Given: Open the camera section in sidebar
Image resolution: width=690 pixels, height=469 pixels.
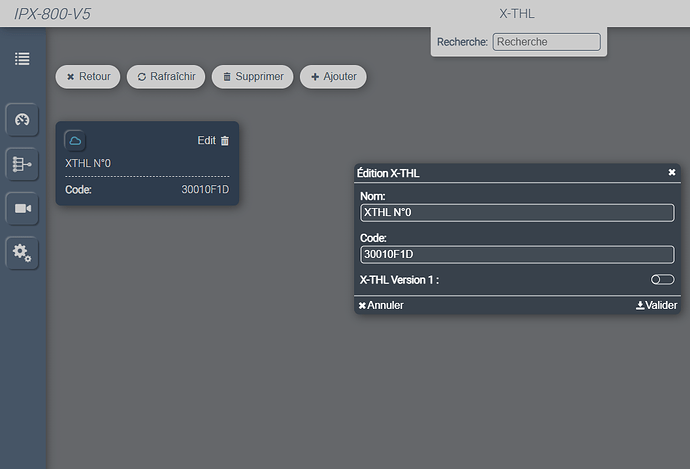Looking at the screenshot, I should coord(22,209).
